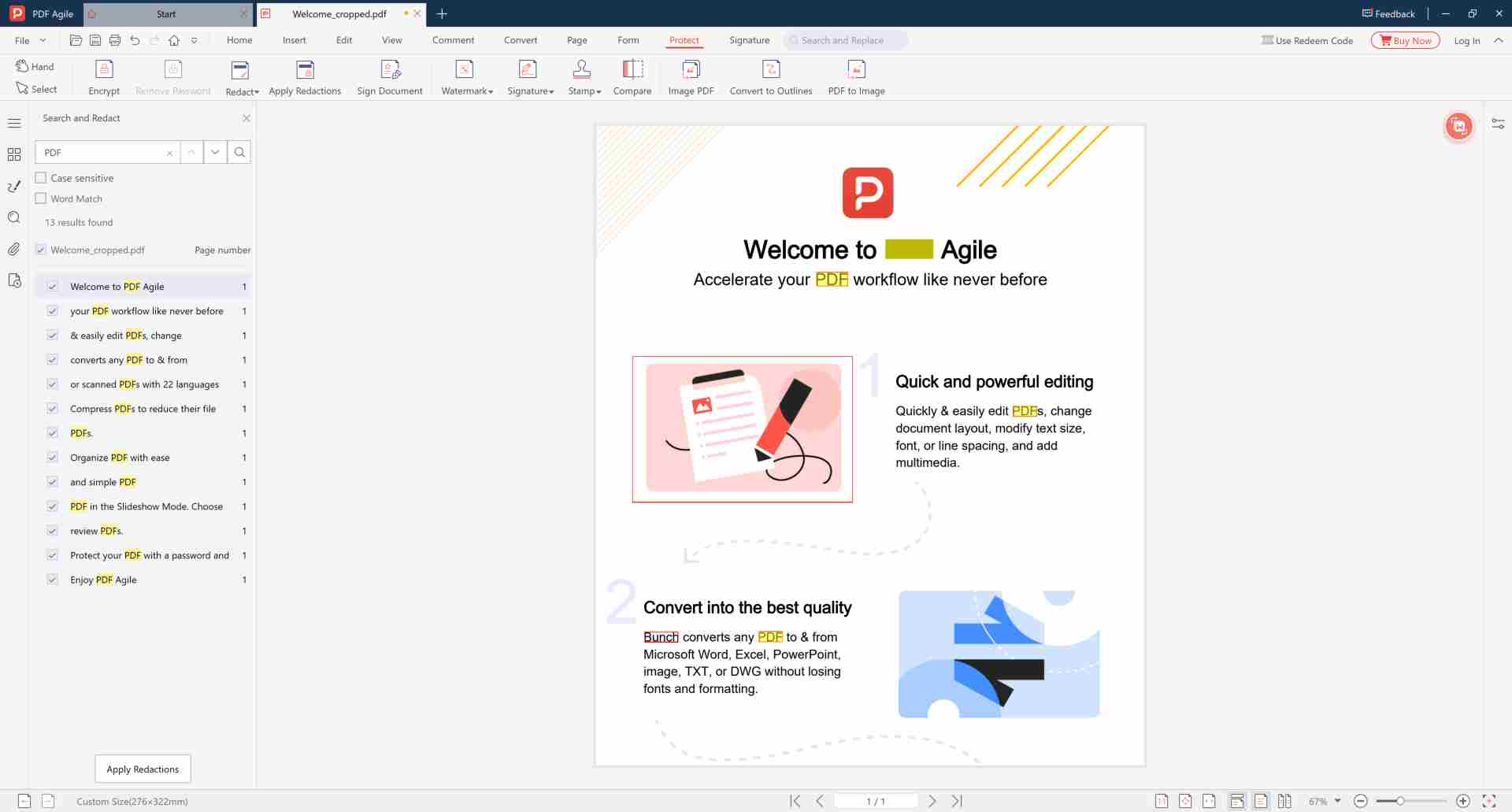Viewport: 1512px width, 812px height.
Task: Switch to the Insert tab
Action: [295, 40]
